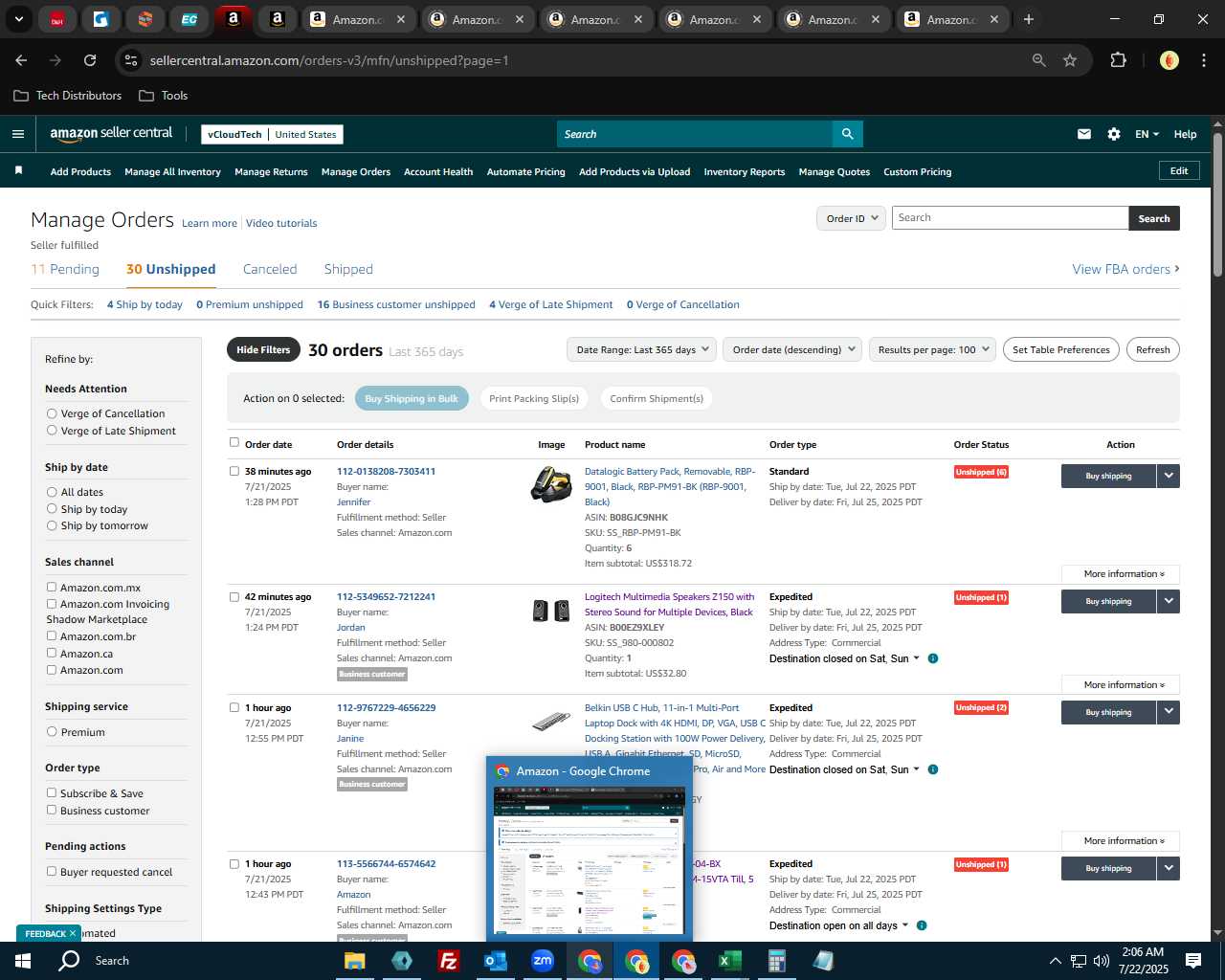Click the teal search magnifier button
The image size is (1225, 980).
point(847,134)
